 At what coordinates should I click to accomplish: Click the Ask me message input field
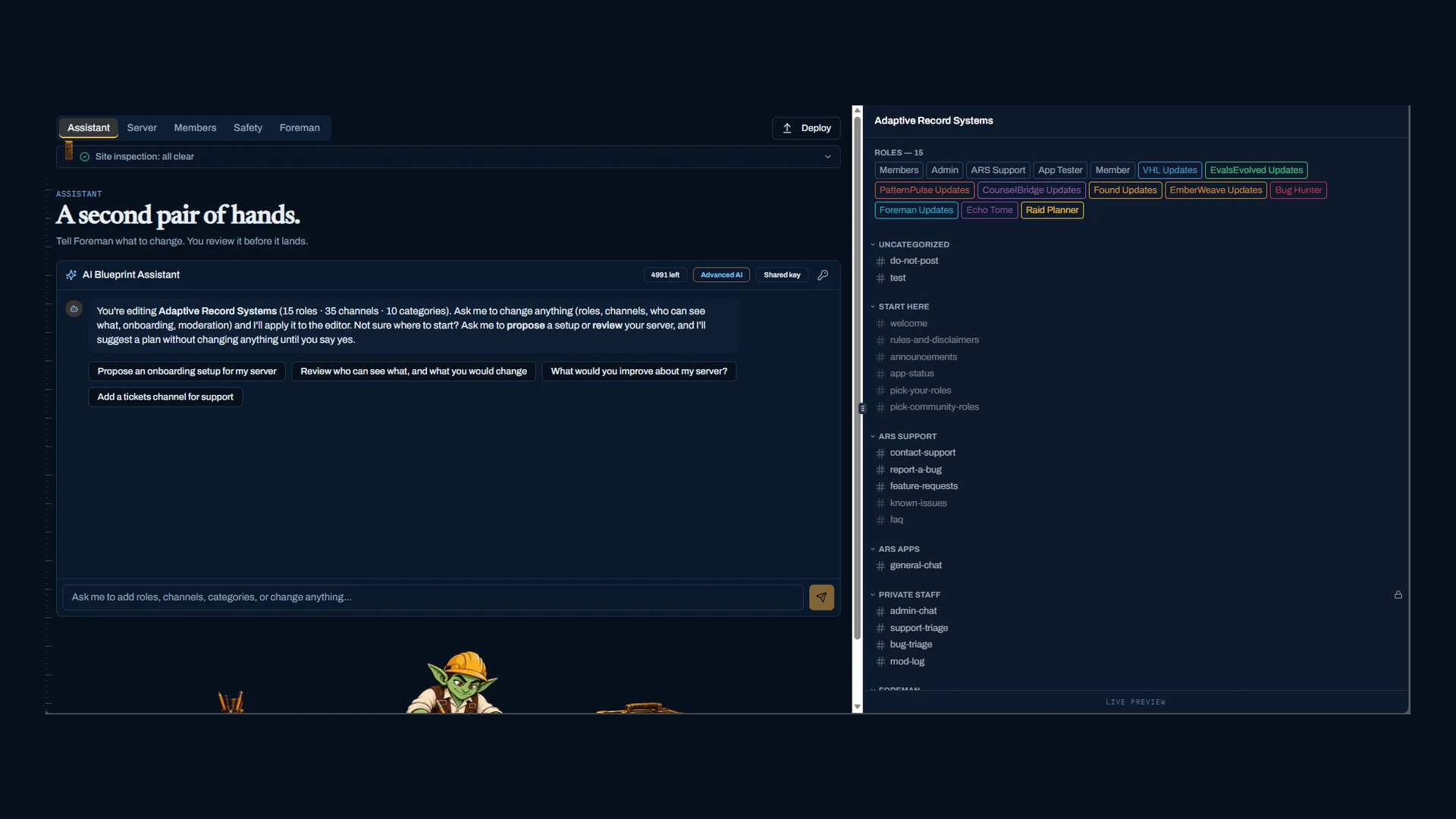433,598
